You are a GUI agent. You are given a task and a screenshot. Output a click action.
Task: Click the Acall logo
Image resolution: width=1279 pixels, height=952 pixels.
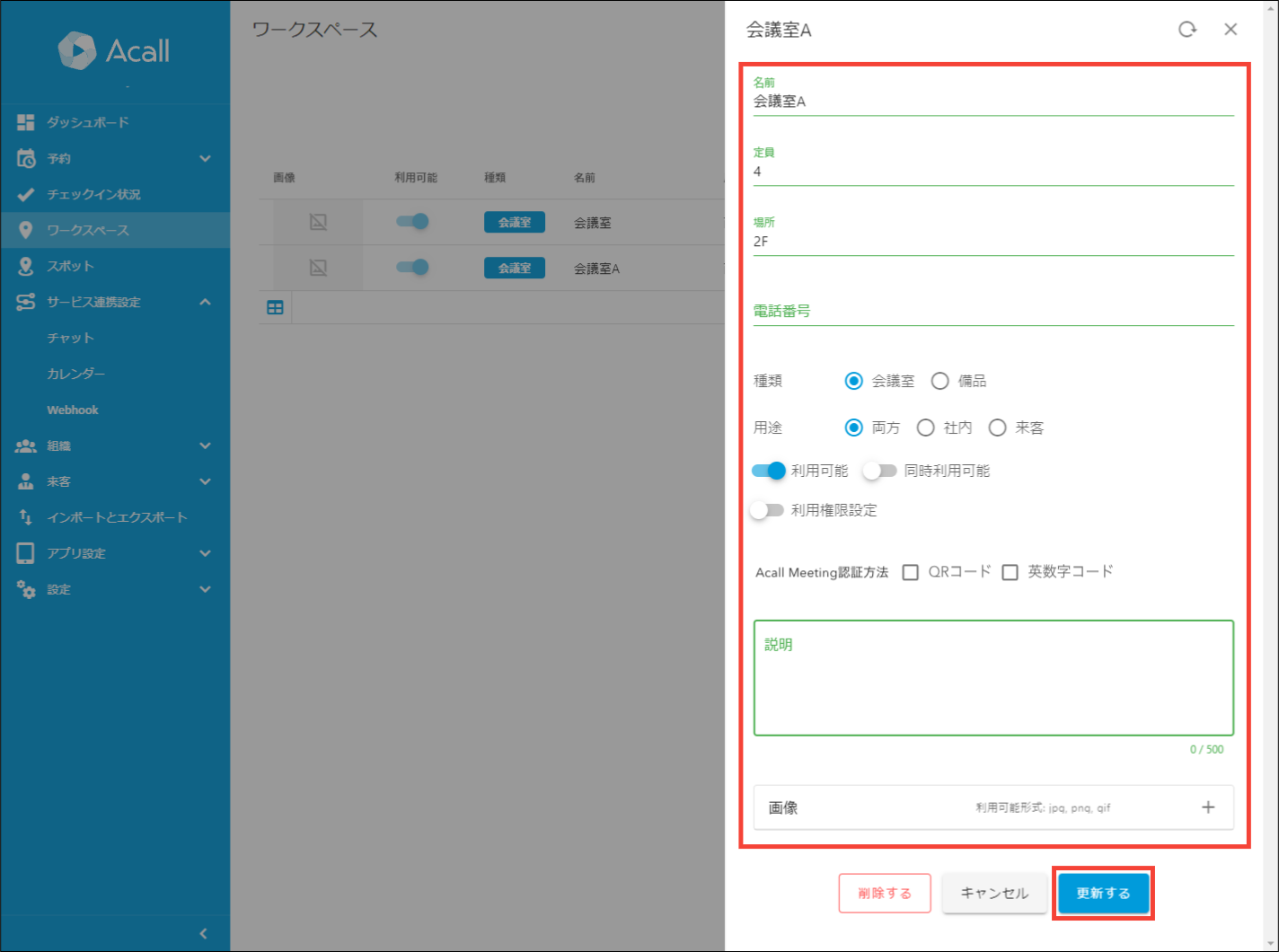114,50
